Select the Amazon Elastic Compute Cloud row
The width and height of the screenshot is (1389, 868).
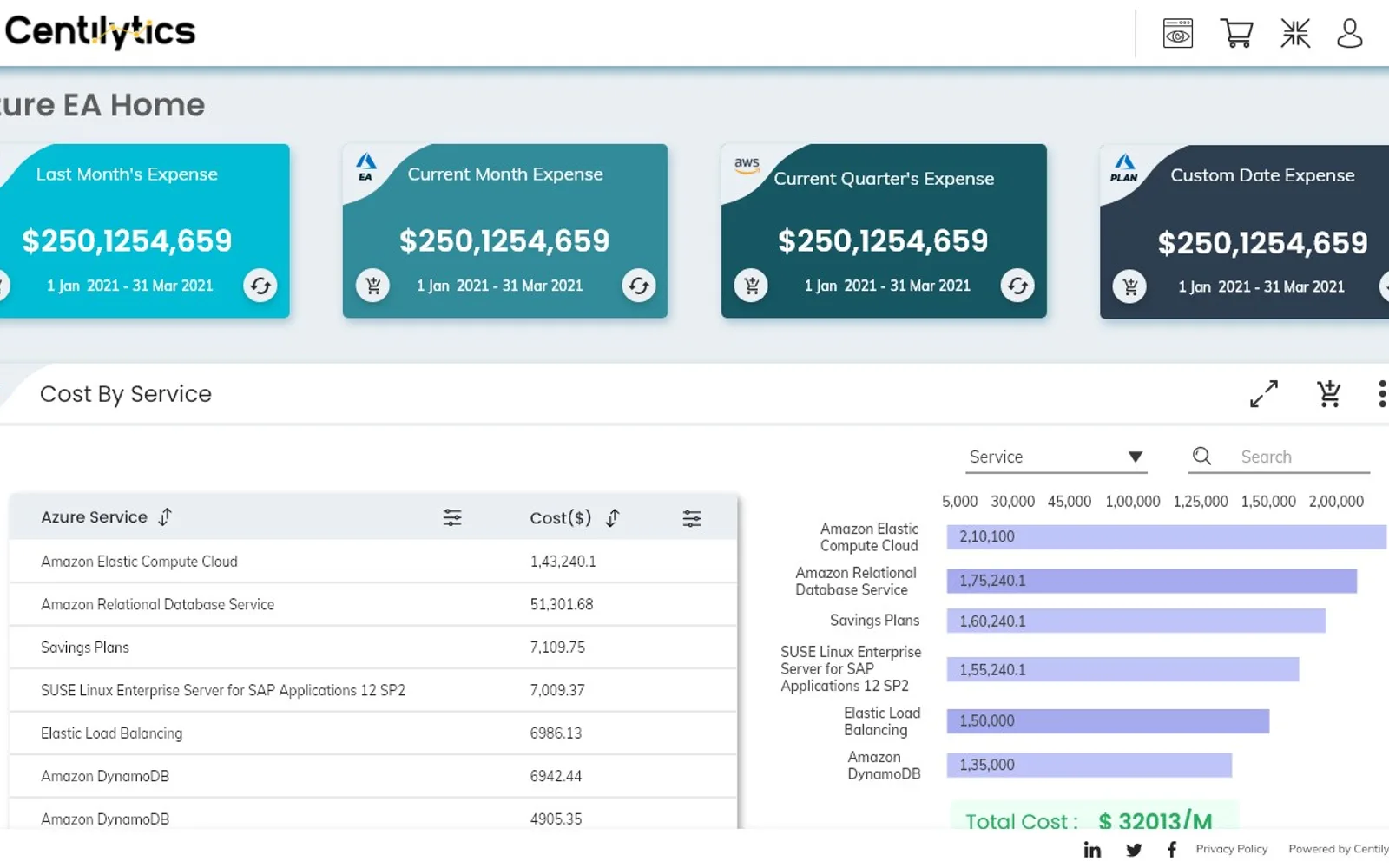373,562
